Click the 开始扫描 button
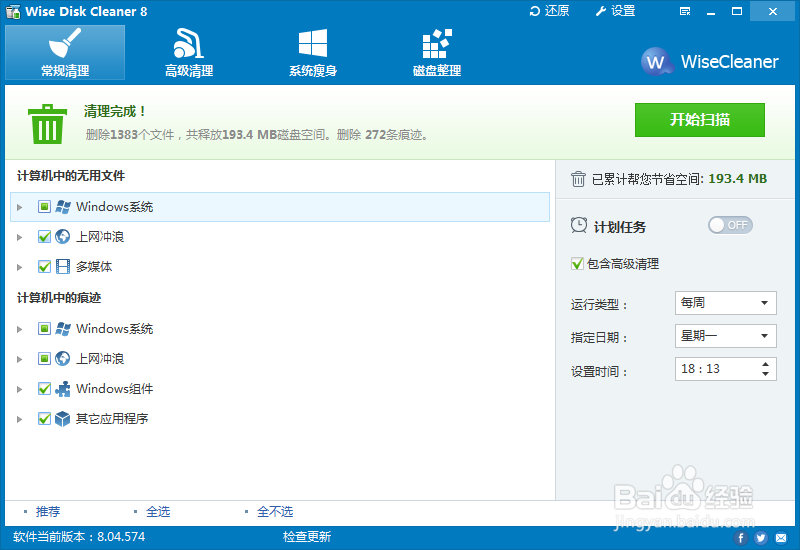 pyautogui.click(x=699, y=120)
